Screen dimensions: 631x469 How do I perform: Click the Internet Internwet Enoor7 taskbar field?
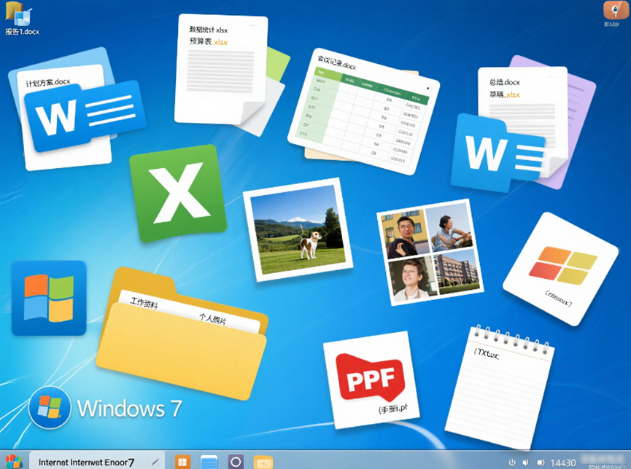pos(97,461)
